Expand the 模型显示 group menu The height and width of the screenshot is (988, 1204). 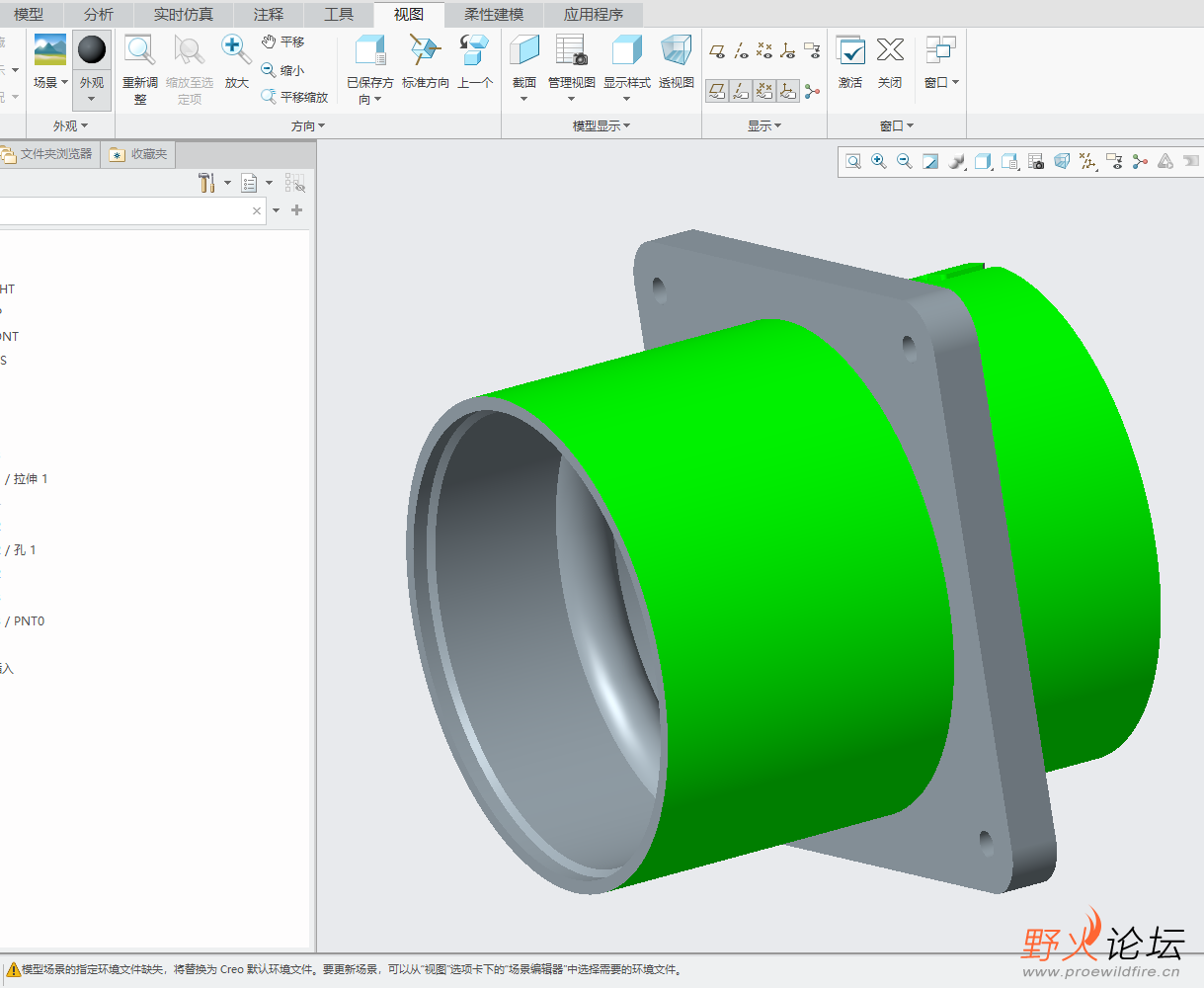click(602, 125)
